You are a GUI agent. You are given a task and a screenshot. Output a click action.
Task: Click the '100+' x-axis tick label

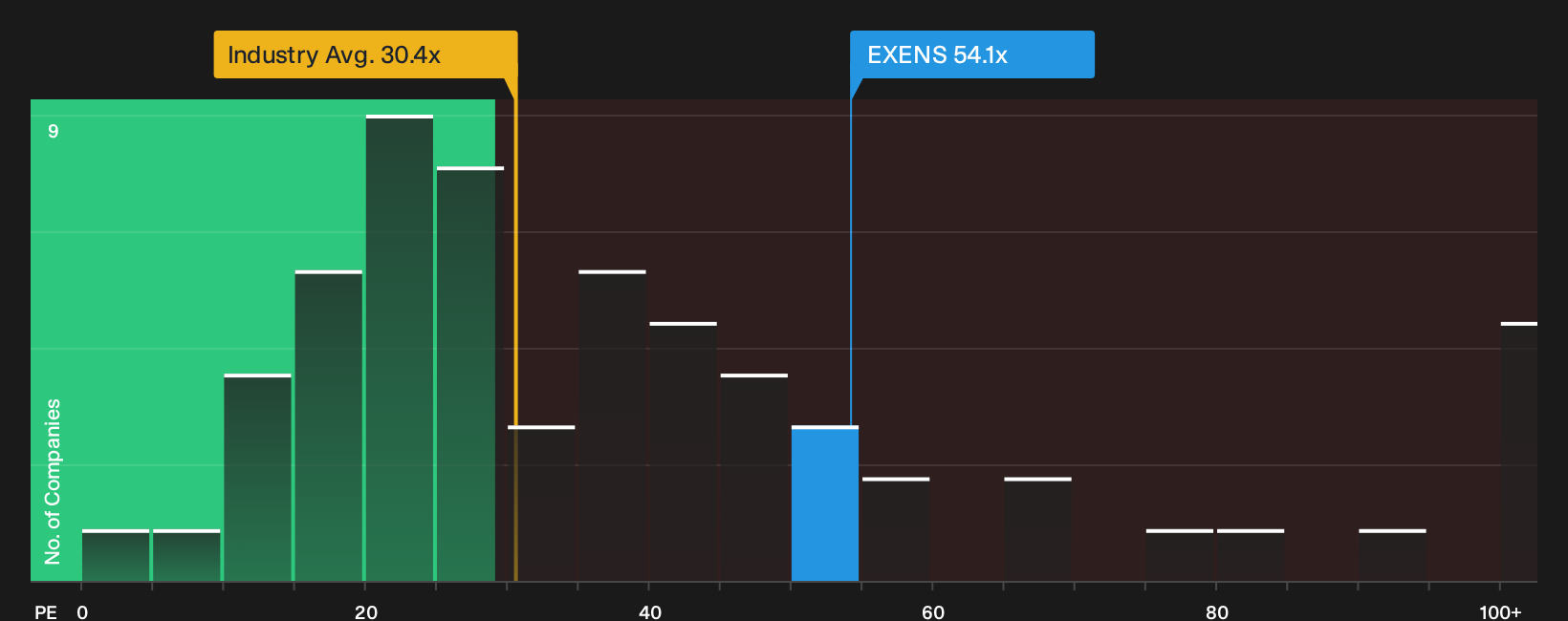1500,611
